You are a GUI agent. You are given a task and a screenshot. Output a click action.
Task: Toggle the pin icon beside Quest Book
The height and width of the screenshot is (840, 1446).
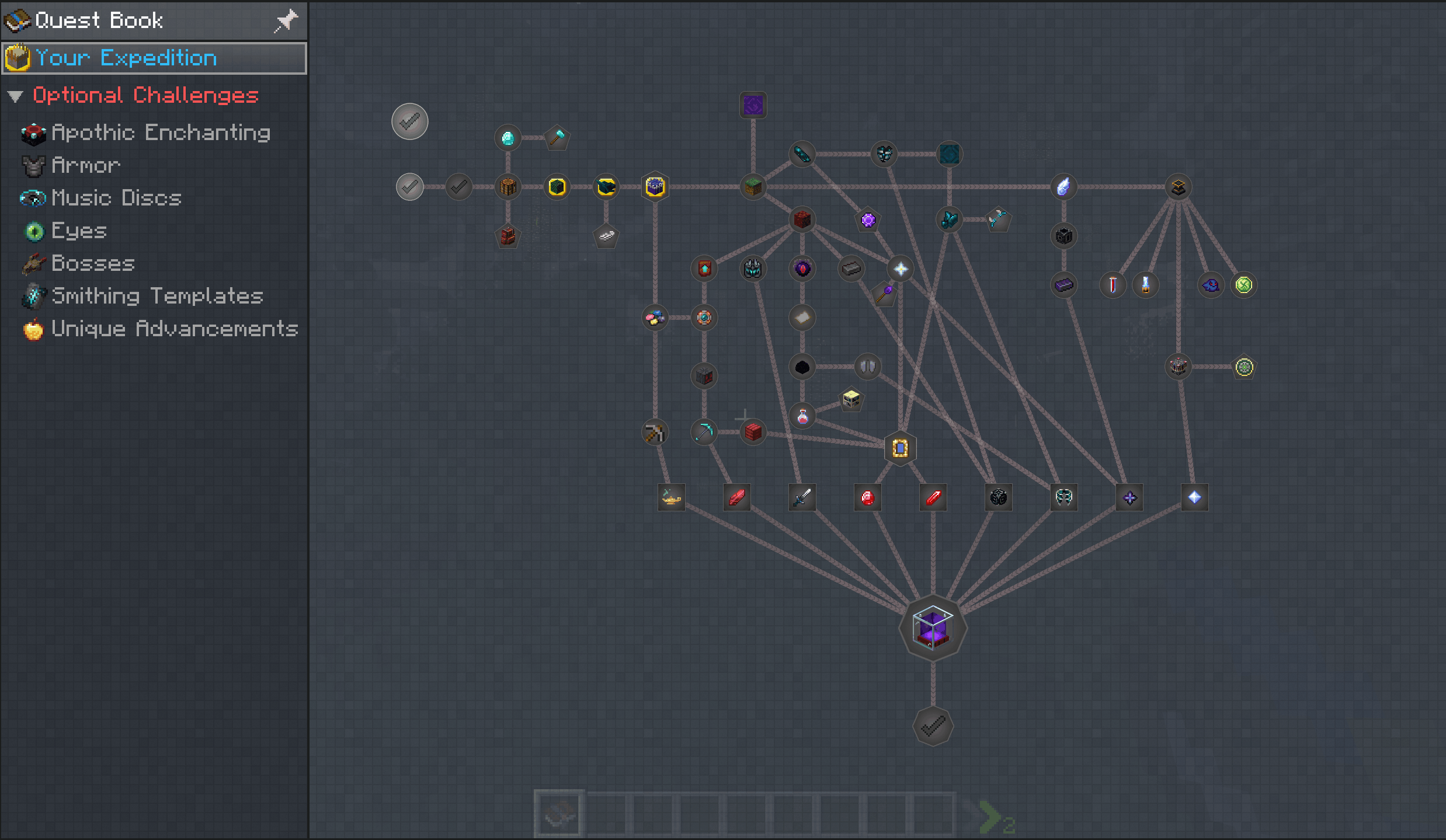click(x=286, y=20)
